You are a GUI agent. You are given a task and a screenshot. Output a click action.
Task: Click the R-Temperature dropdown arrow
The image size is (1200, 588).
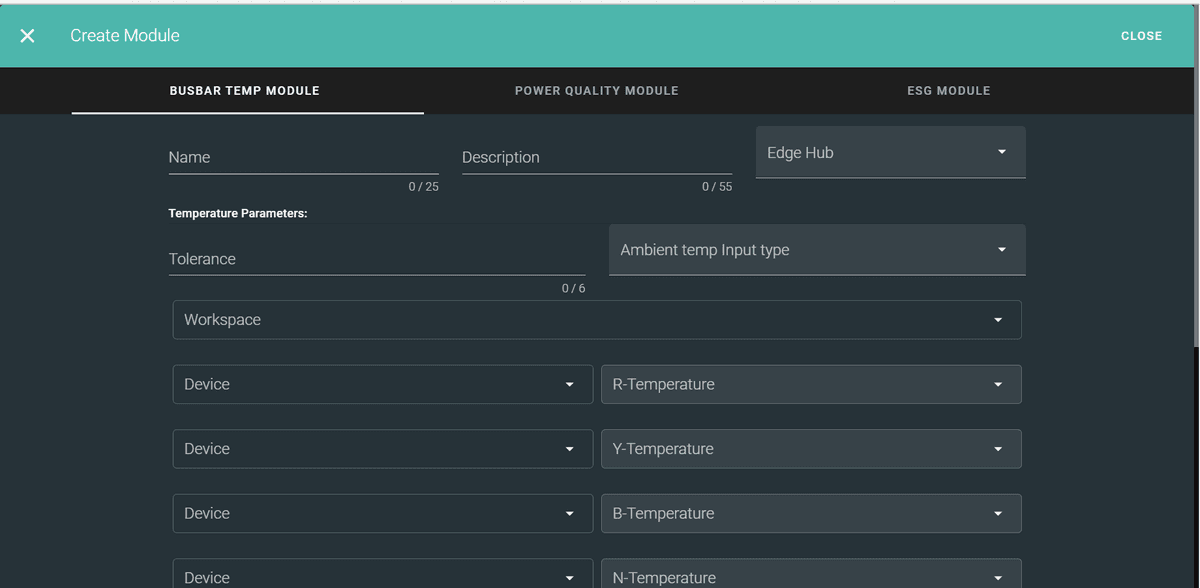click(x=997, y=384)
